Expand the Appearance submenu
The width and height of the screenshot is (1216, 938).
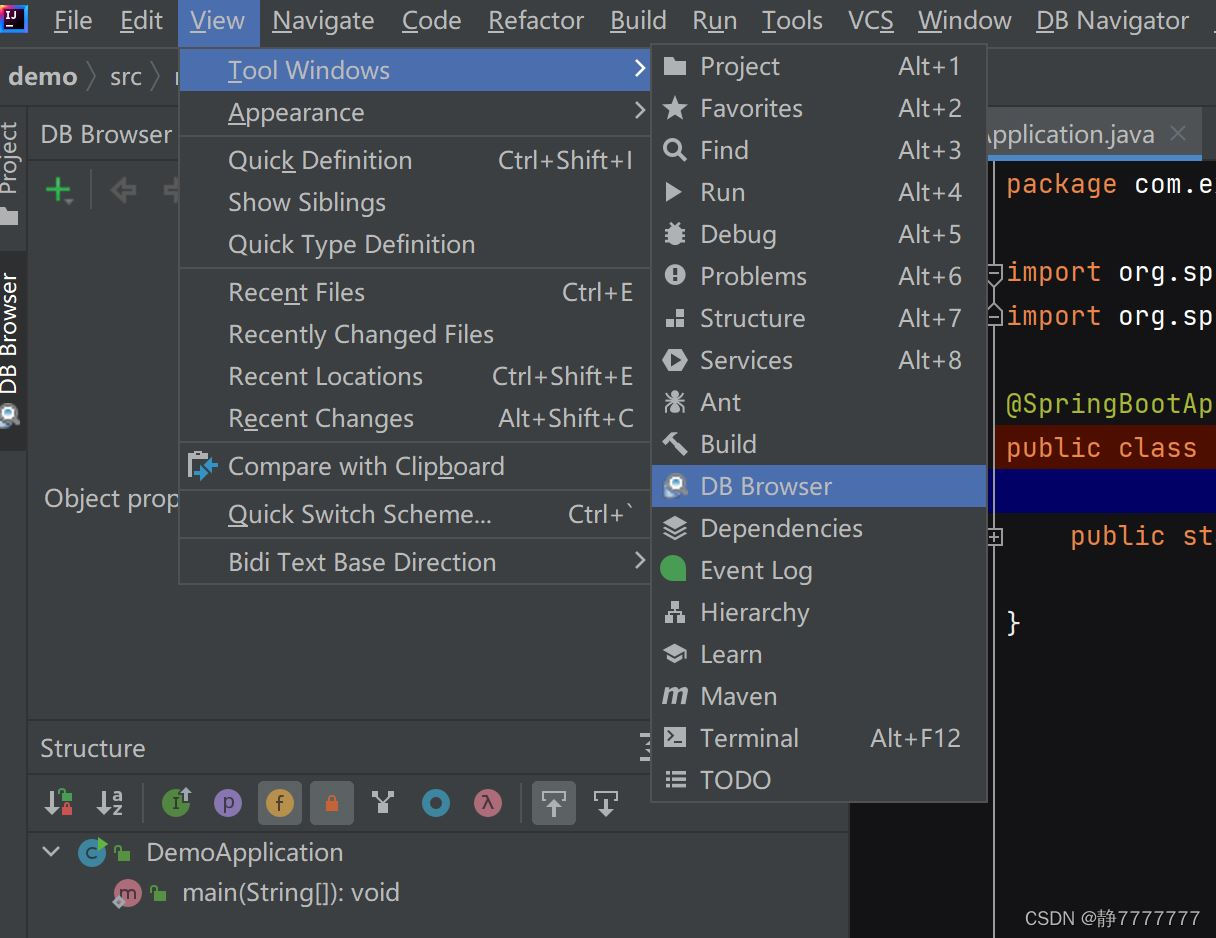pos(415,113)
